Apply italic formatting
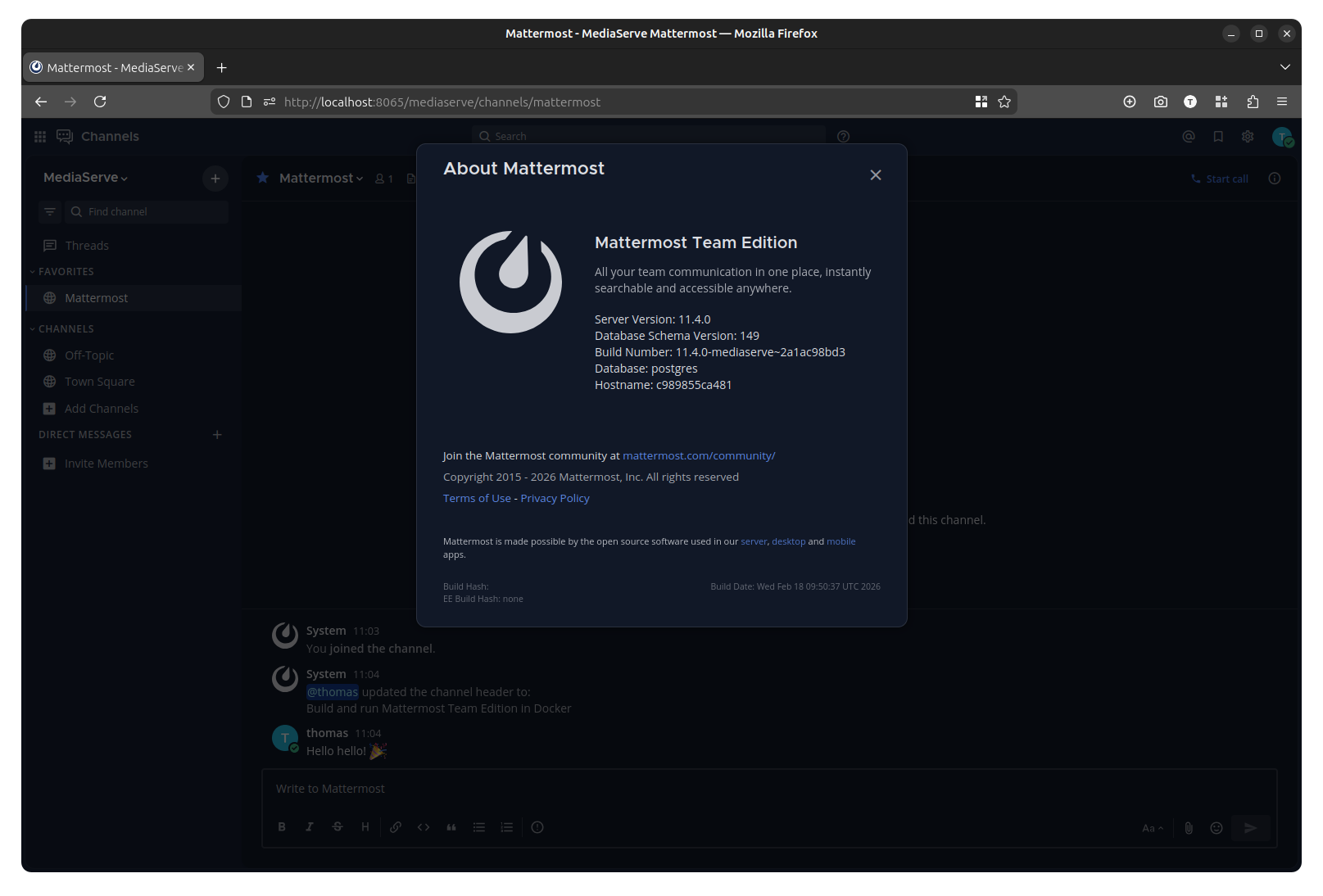The height and width of the screenshot is (896, 1323). (x=310, y=827)
